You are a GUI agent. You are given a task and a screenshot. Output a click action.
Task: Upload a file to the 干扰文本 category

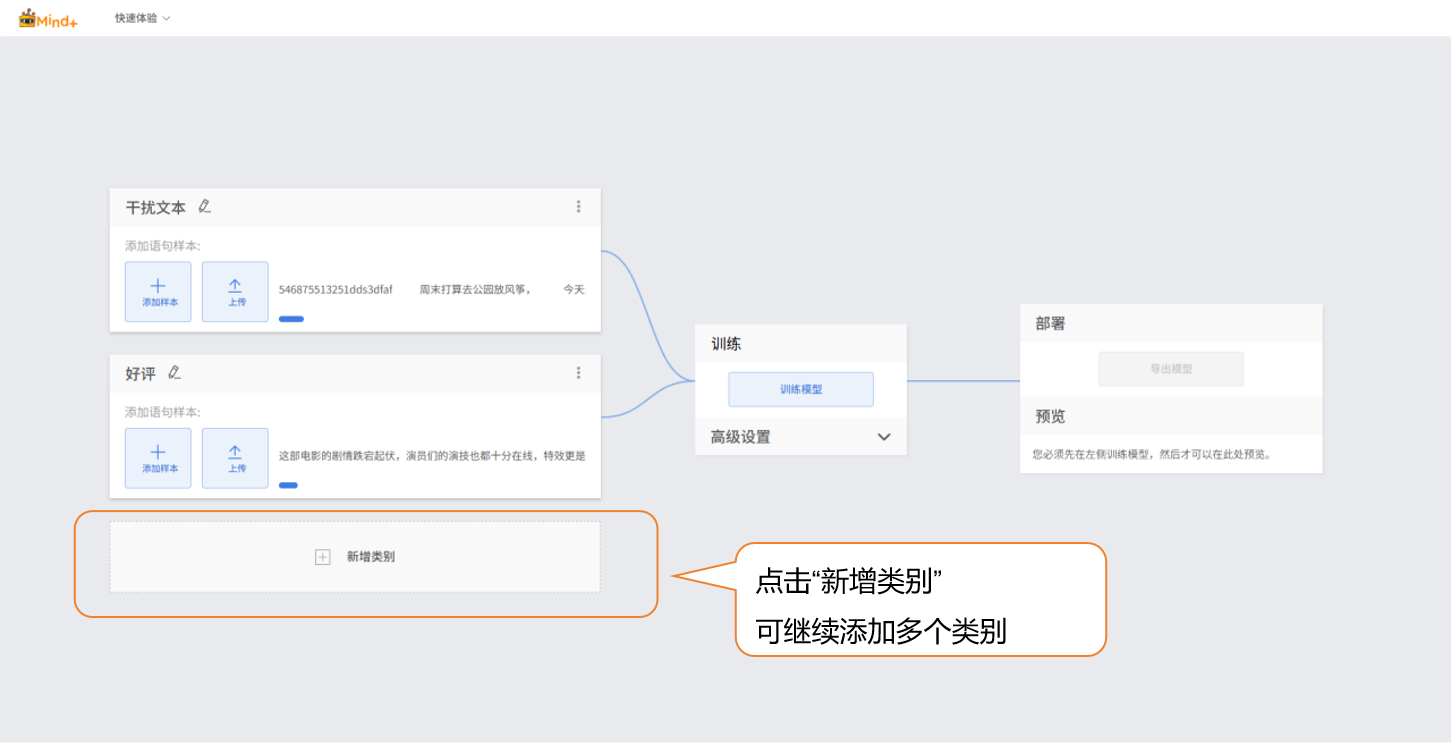tap(235, 292)
